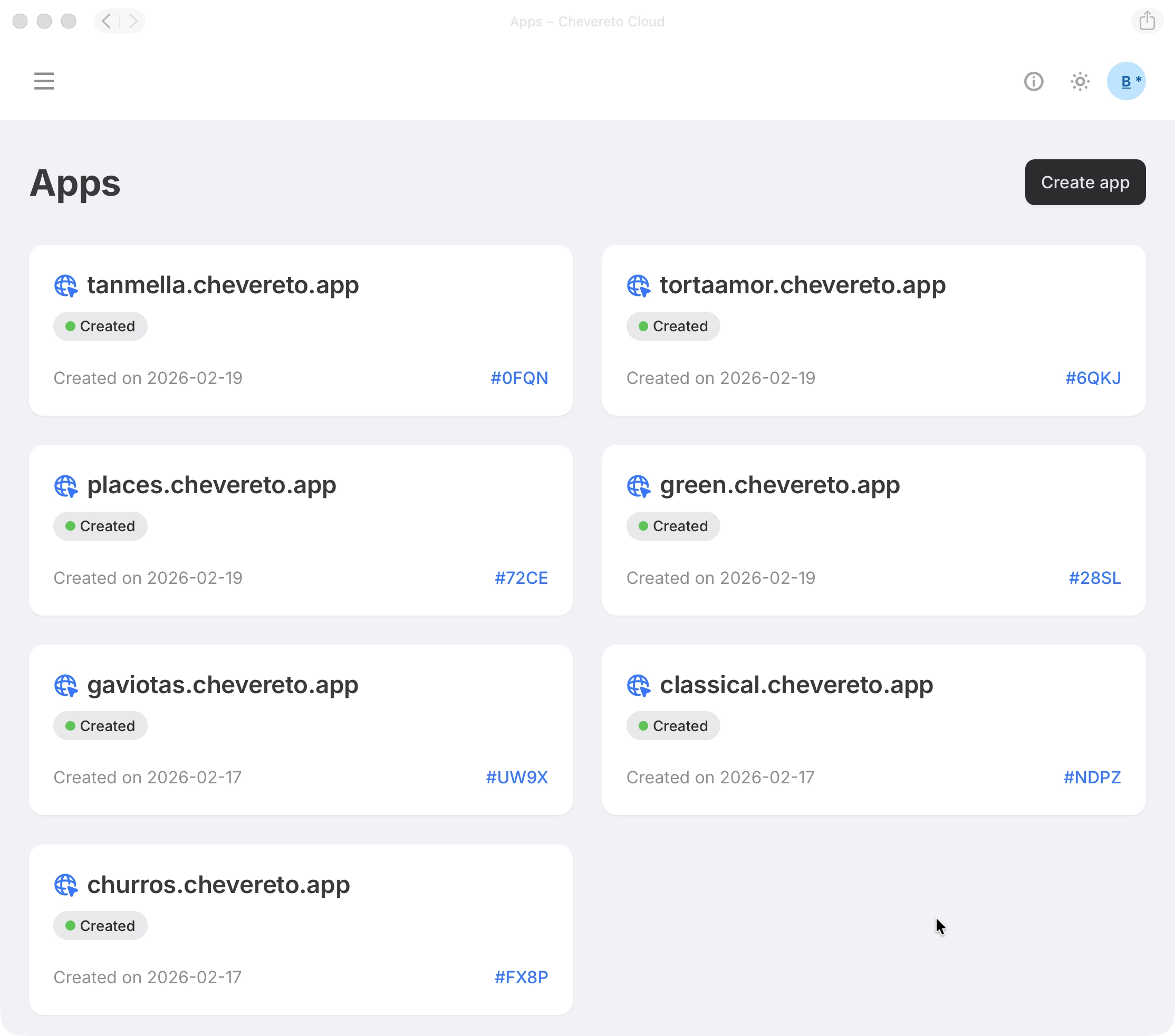Open green.chevereto.app title
The width and height of the screenshot is (1175, 1036).
[779, 485]
